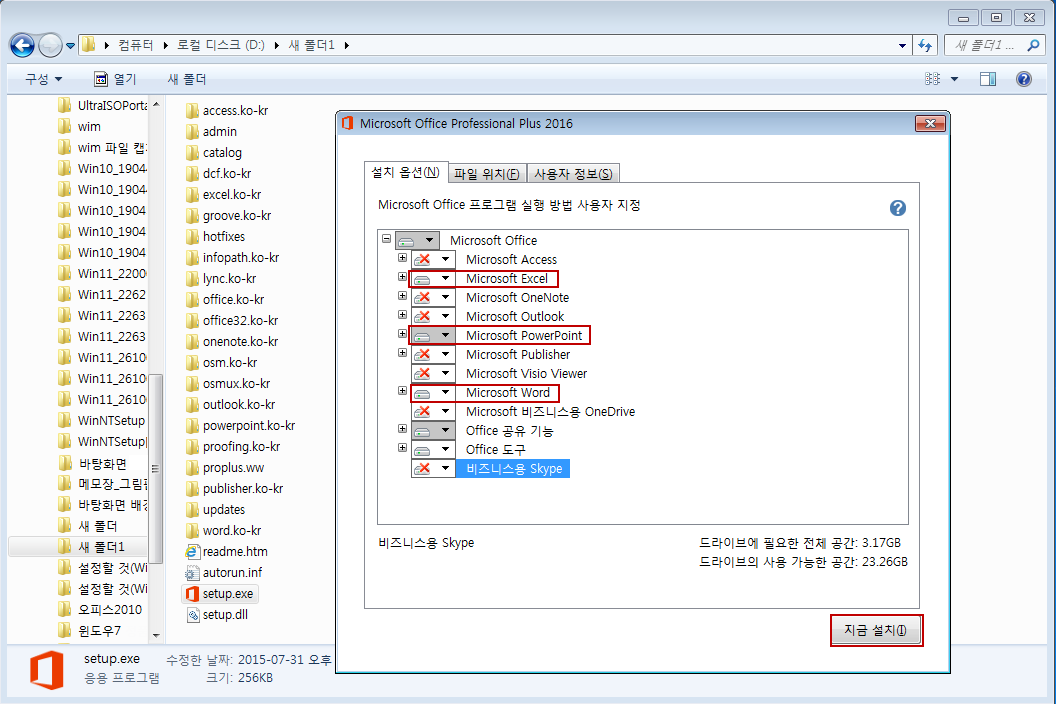
Task: Select the 비즈니스용 Skype tree label
Action: coord(513,468)
